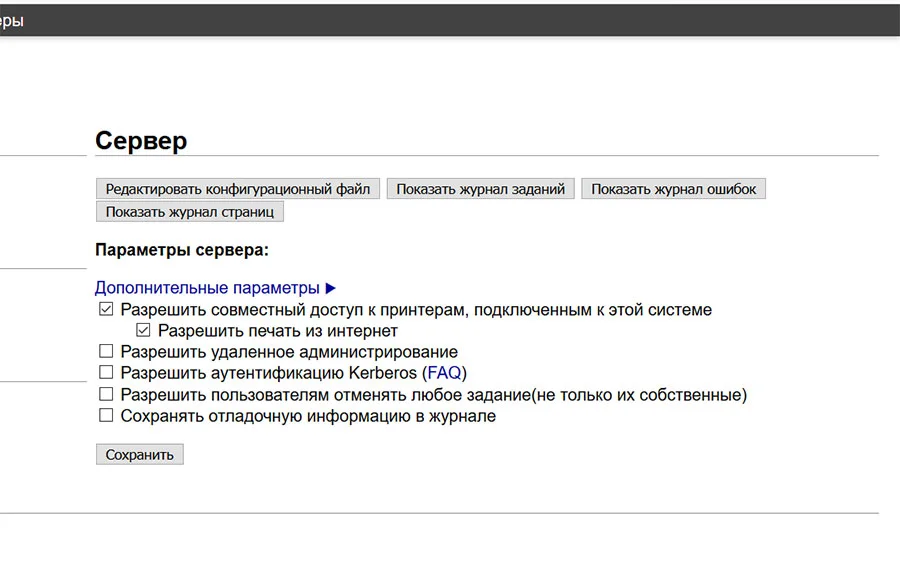Click the Параметры сервера section label
Image resolution: width=900 pixels, height=587 pixels.
click(182, 250)
